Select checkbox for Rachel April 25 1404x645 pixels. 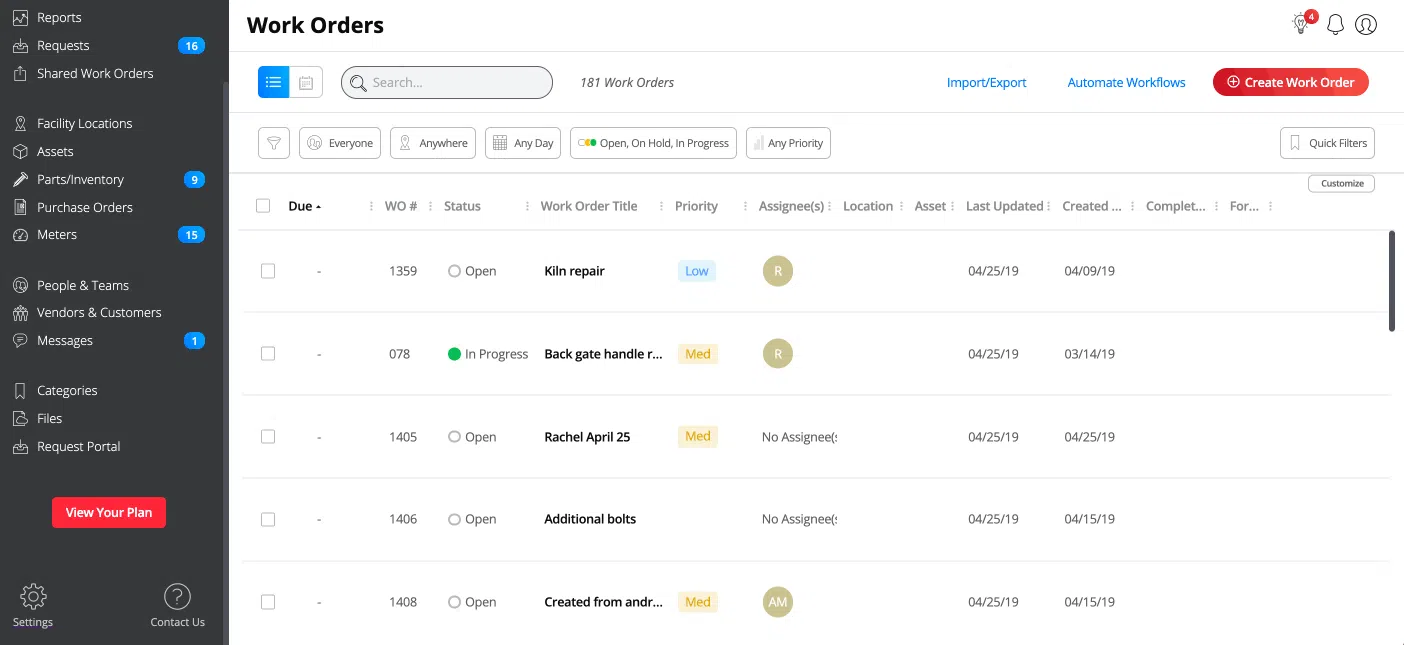tap(268, 437)
